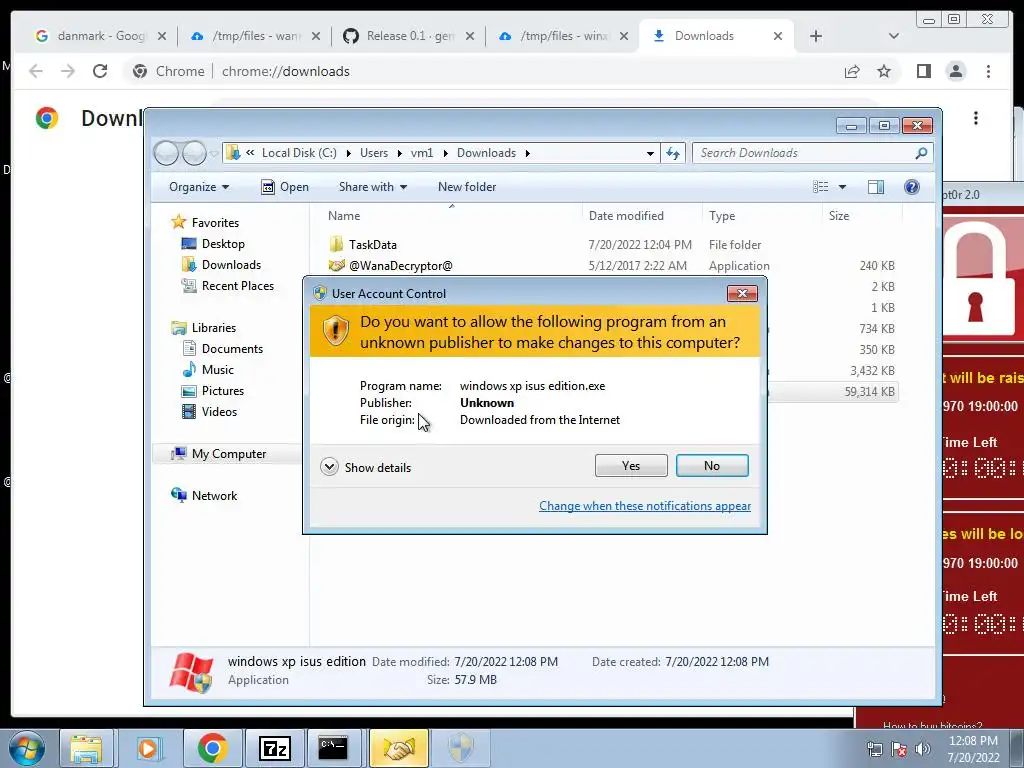Open 7-Zip from the taskbar
The image size is (1024, 768).
(x=274, y=748)
